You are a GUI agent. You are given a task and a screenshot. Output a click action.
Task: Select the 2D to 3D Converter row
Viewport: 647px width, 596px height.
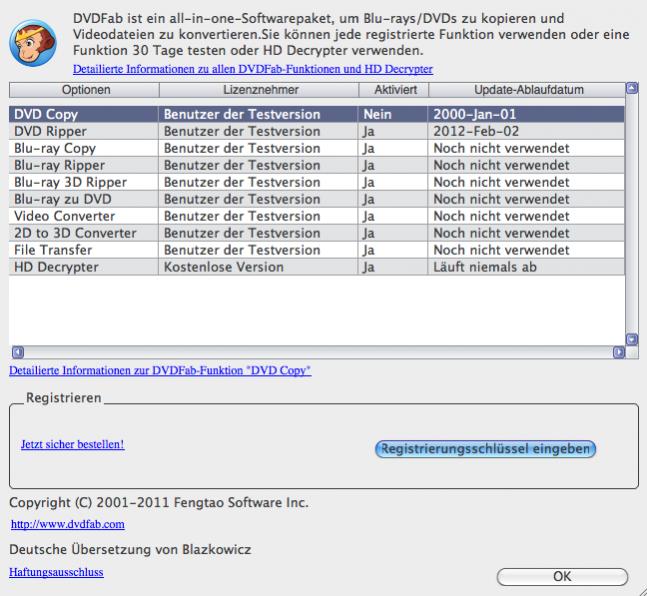pyautogui.click(x=317, y=233)
